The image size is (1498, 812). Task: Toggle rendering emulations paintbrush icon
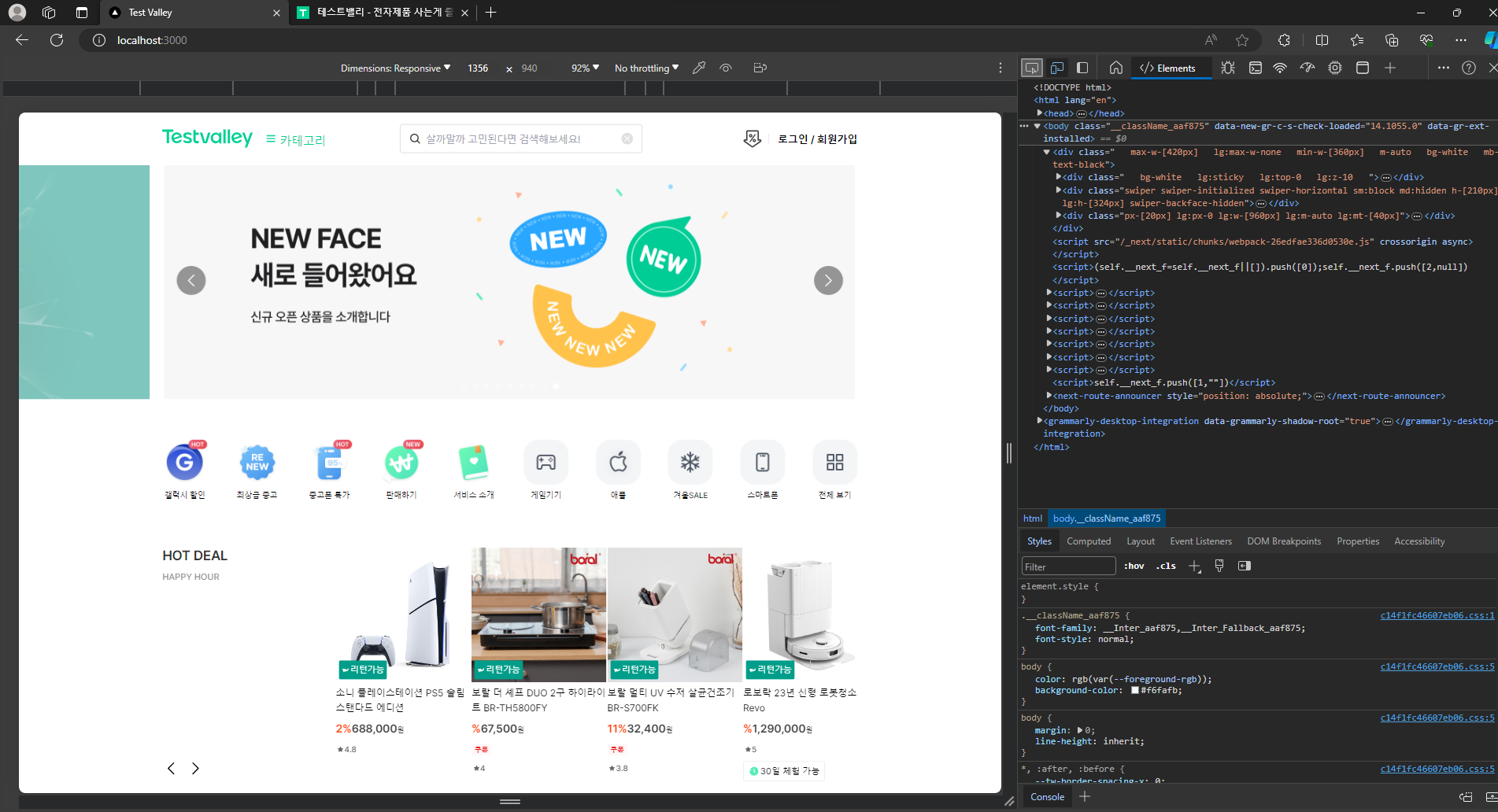point(1219,566)
